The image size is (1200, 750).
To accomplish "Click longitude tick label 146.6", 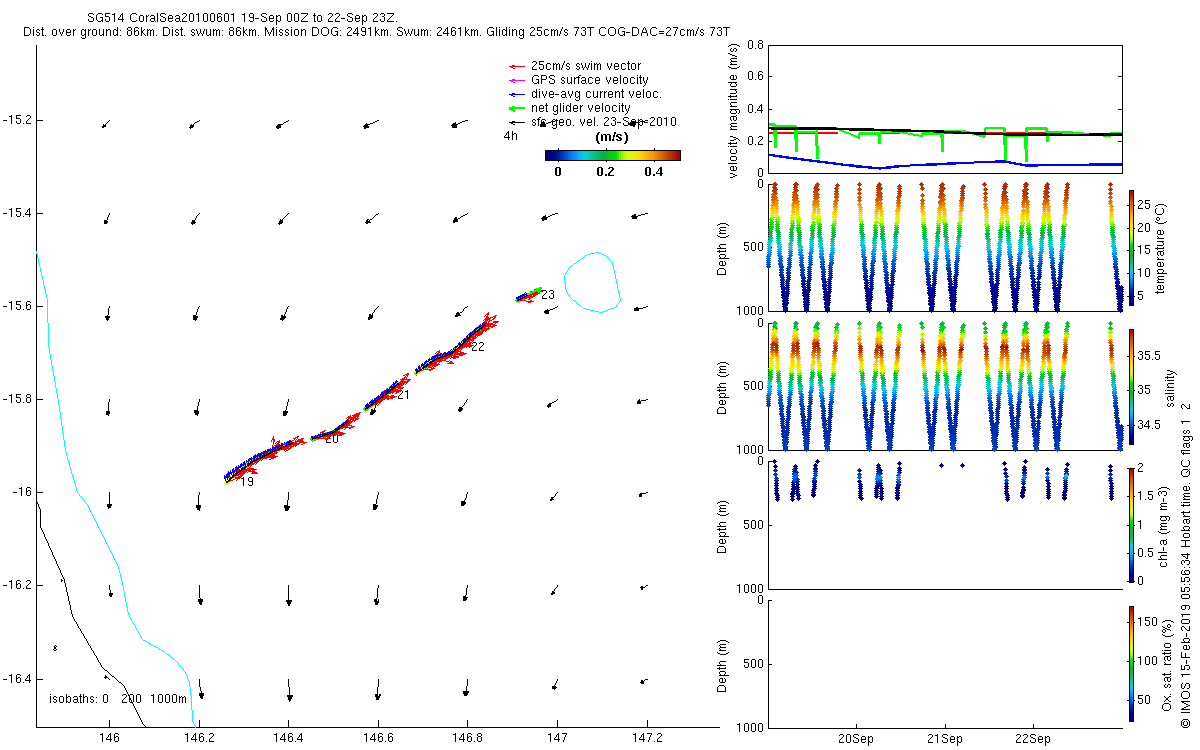I will click(378, 738).
